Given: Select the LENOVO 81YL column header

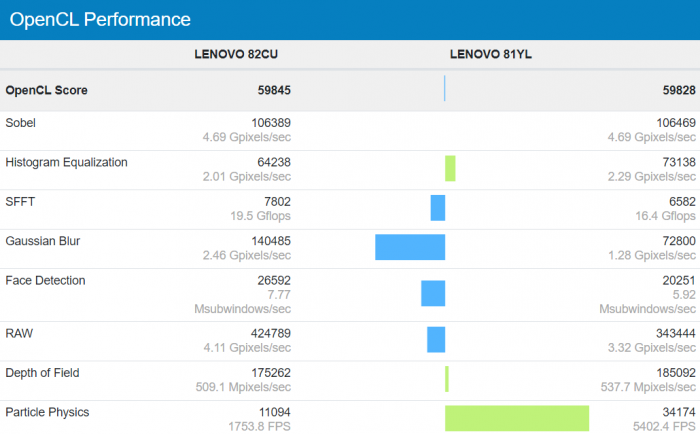Looking at the screenshot, I should pos(491,54).
